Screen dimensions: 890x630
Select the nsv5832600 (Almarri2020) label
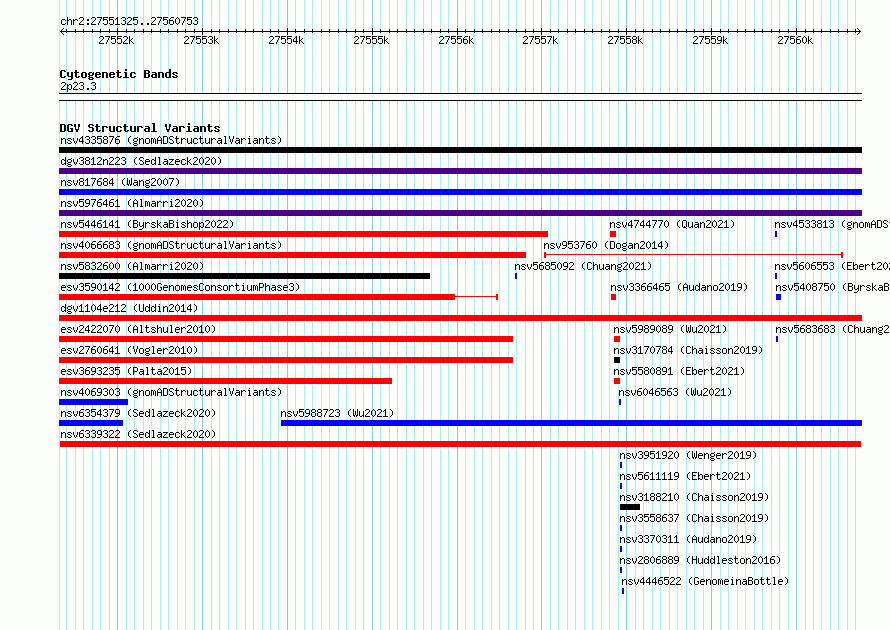coord(132,266)
